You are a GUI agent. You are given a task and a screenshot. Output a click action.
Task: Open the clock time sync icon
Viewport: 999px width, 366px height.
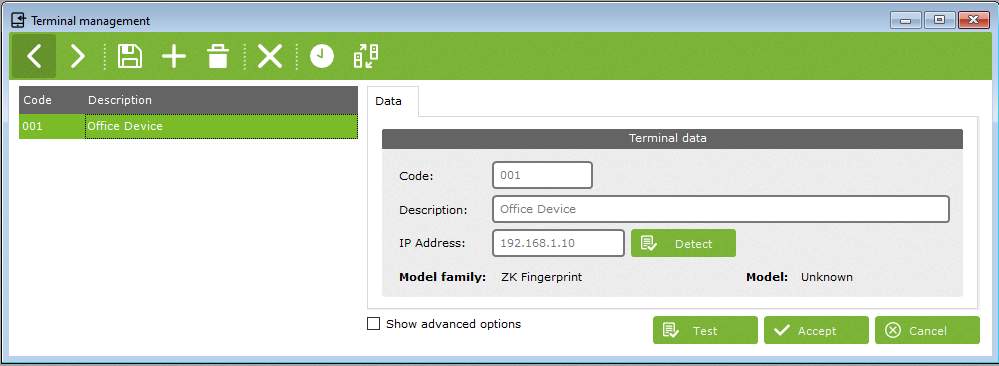pyautogui.click(x=322, y=56)
